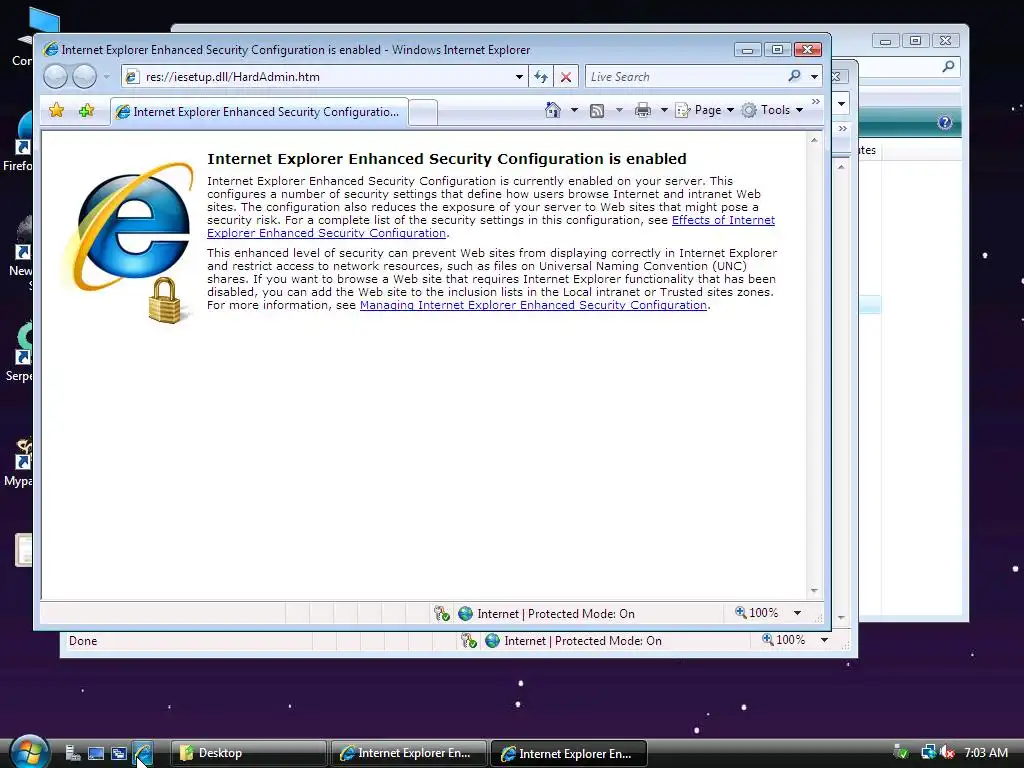
Task: Click the taskbar clock showing 7:03 AM
Action: (x=986, y=752)
